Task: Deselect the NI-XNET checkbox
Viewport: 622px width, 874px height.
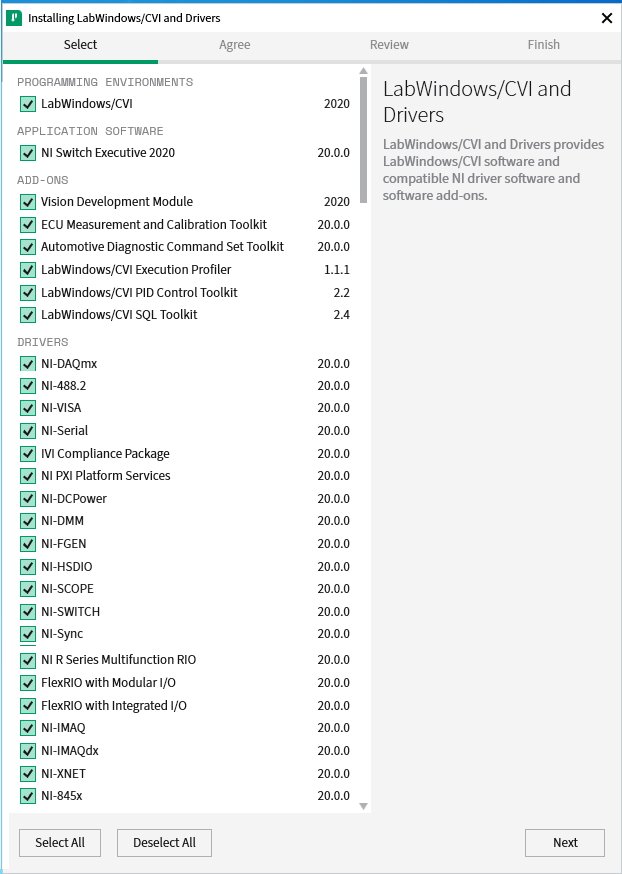Action: coord(27,774)
